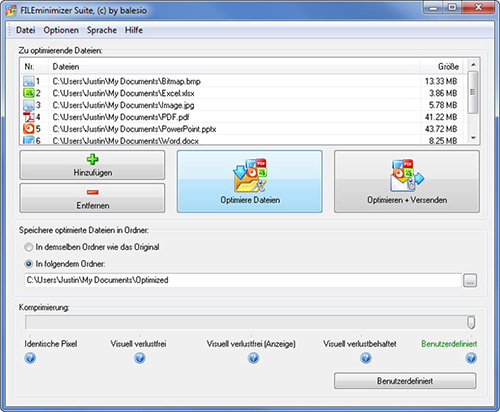Open the Benutzerdefiniert settings button
Viewport: 500px width, 412px height.
tap(405, 381)
